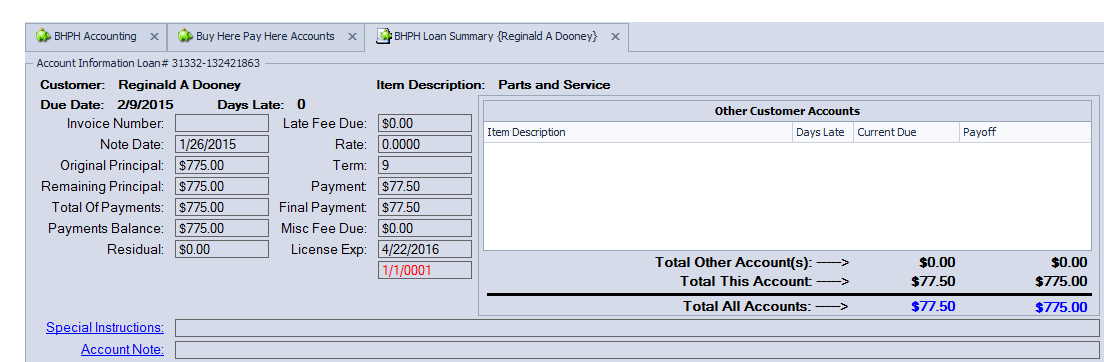The width and height of the screenshot is (1104, 362).
Task: Click Total All Accounts payoff $775.00
Action: click(x=1061, y=308)
